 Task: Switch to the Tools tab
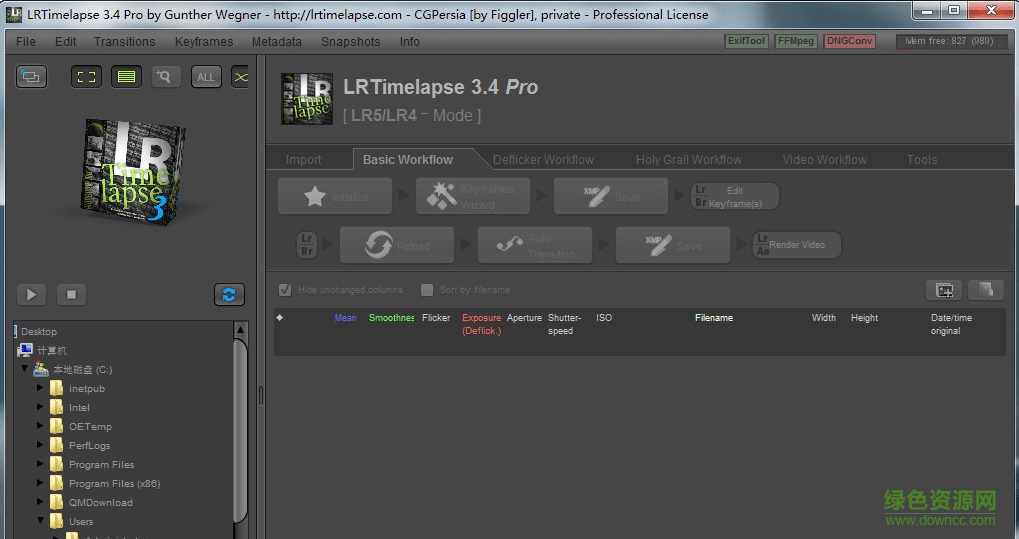(x=922, y=159)
